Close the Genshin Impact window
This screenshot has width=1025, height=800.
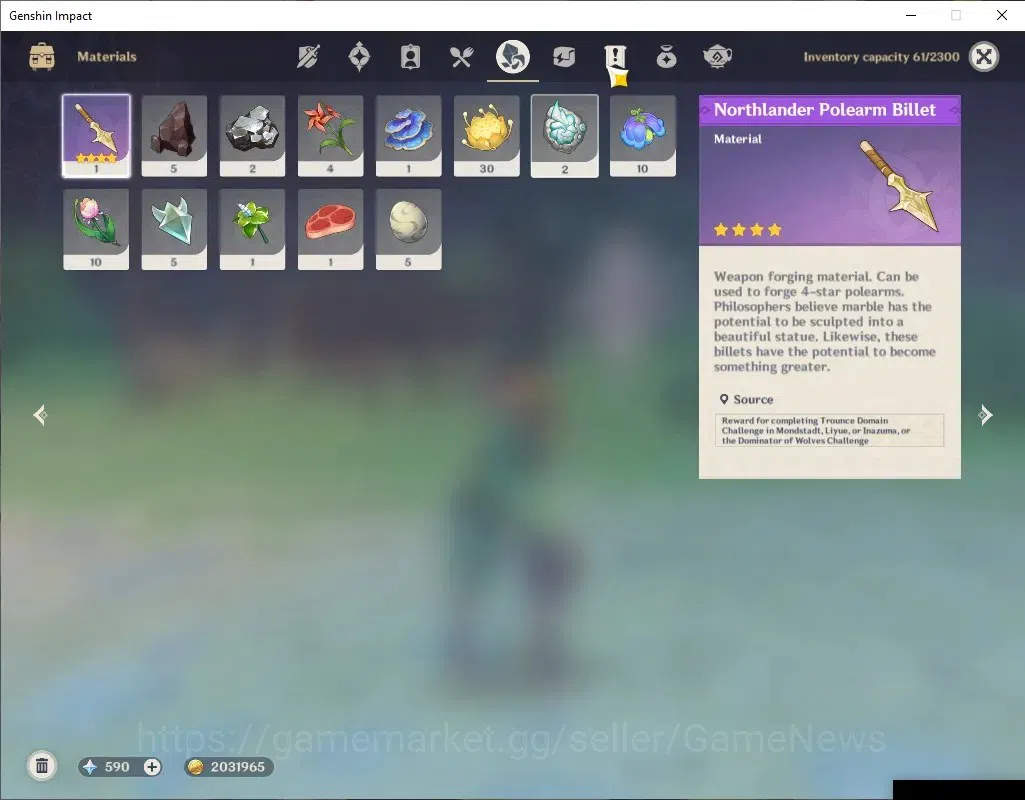click(1001, 15)
